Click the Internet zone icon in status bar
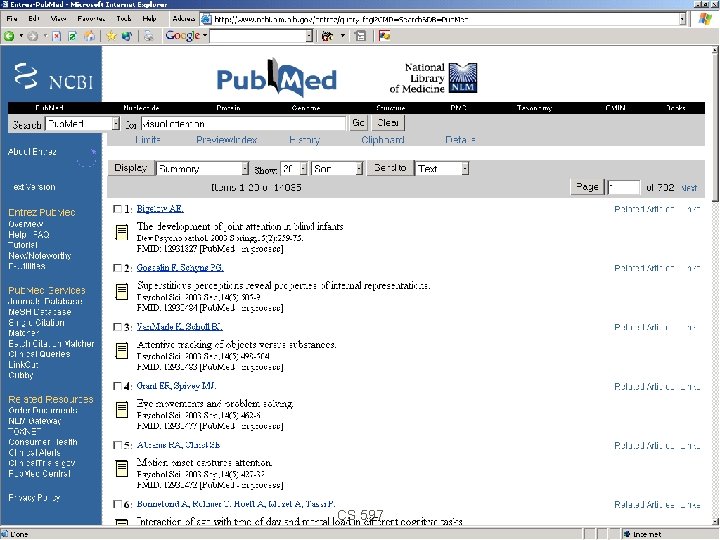The height and width of the screenshot is (540, 720). pyautogui.click(x=627, y=534)
